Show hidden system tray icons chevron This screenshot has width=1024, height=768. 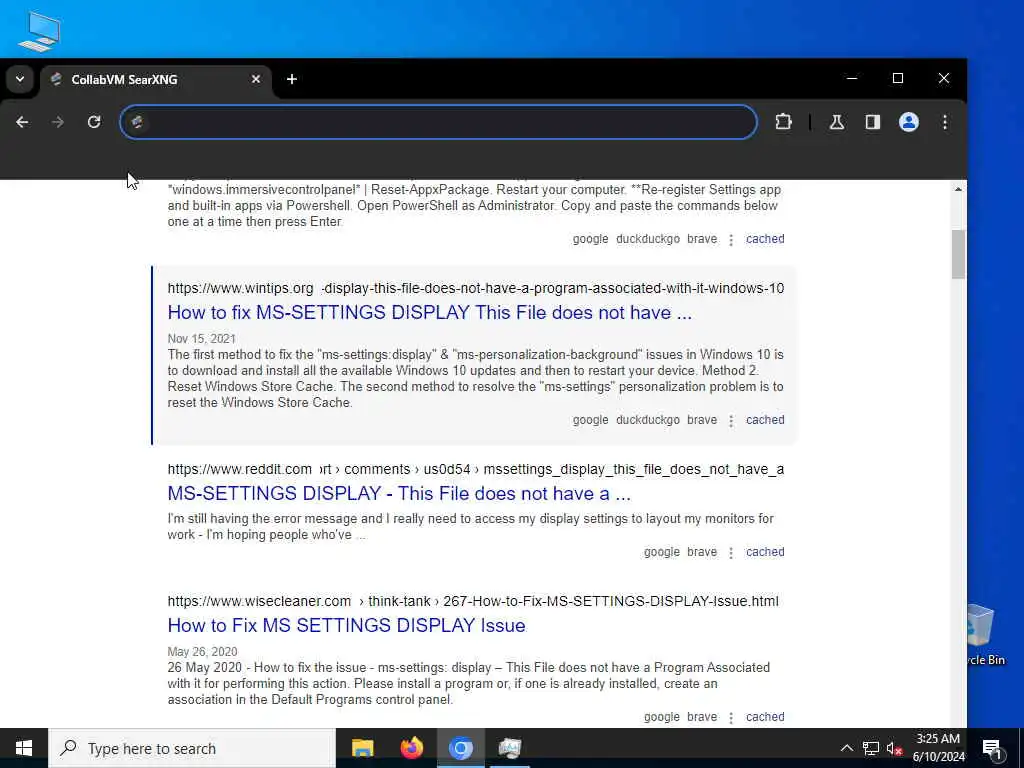846,748
